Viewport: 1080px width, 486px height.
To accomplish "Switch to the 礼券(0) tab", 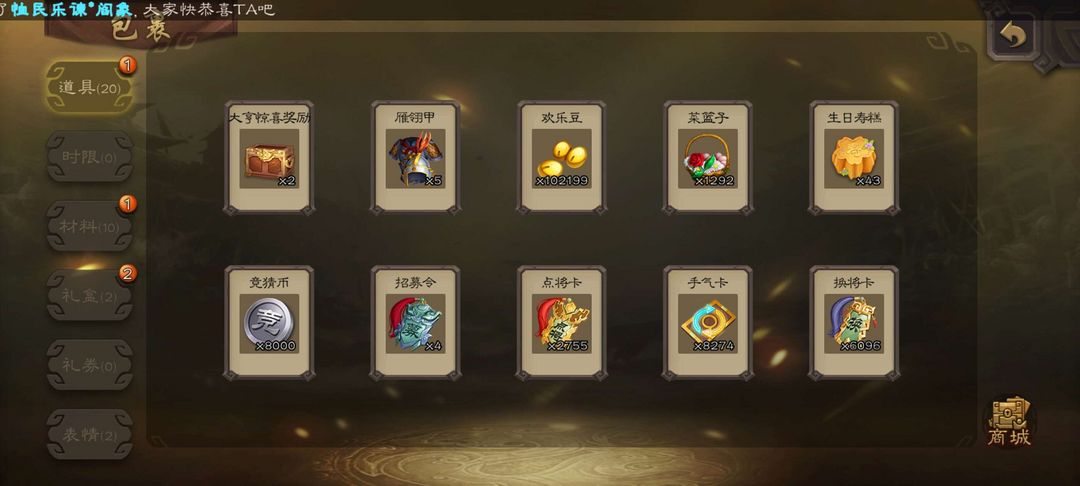I will click(89, 365).
